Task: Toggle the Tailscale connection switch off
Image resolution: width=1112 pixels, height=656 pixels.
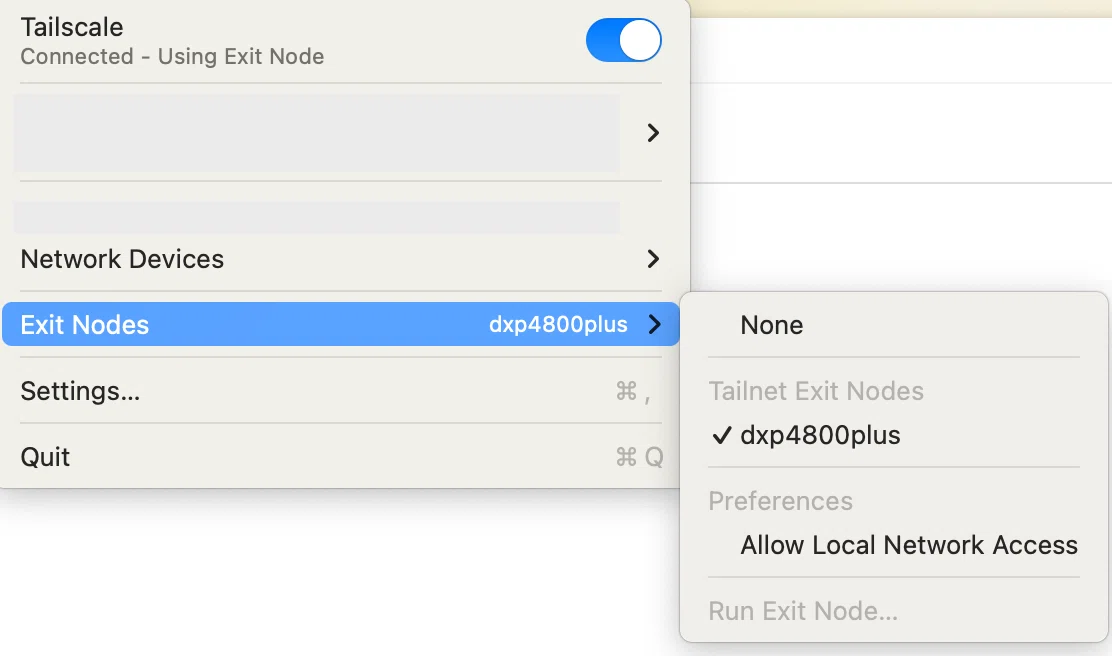Action: [623, 40]
